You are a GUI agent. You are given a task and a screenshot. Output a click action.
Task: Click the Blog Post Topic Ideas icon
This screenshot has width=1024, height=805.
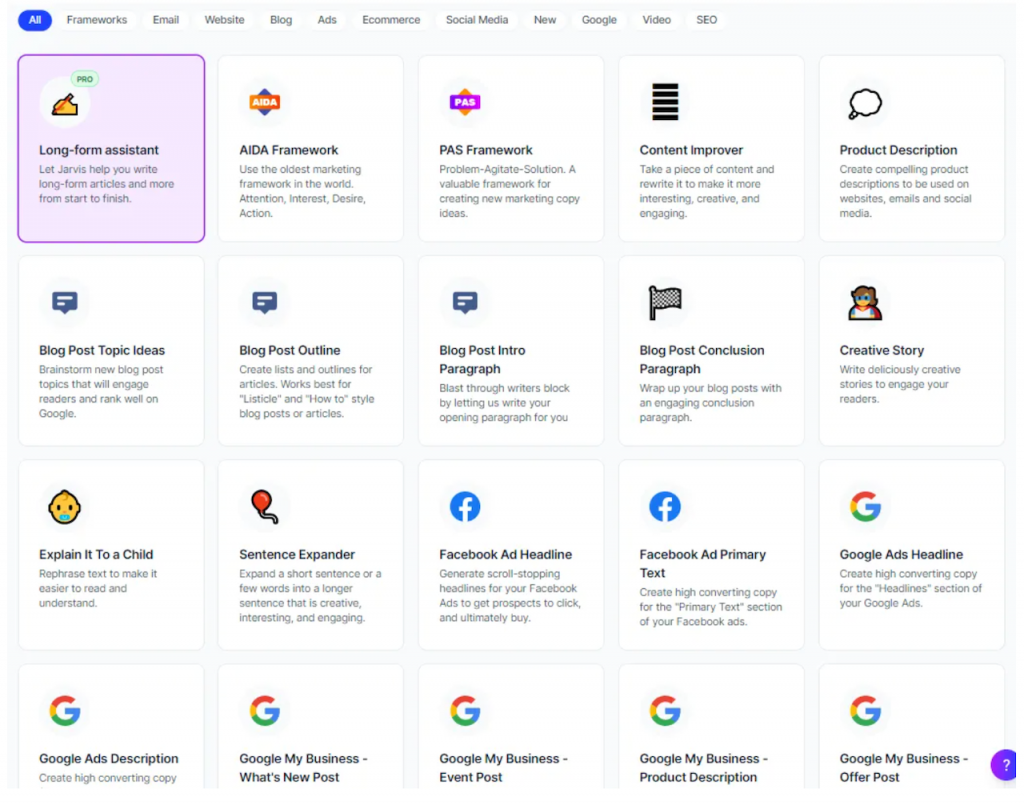click(x=65, y=302)
